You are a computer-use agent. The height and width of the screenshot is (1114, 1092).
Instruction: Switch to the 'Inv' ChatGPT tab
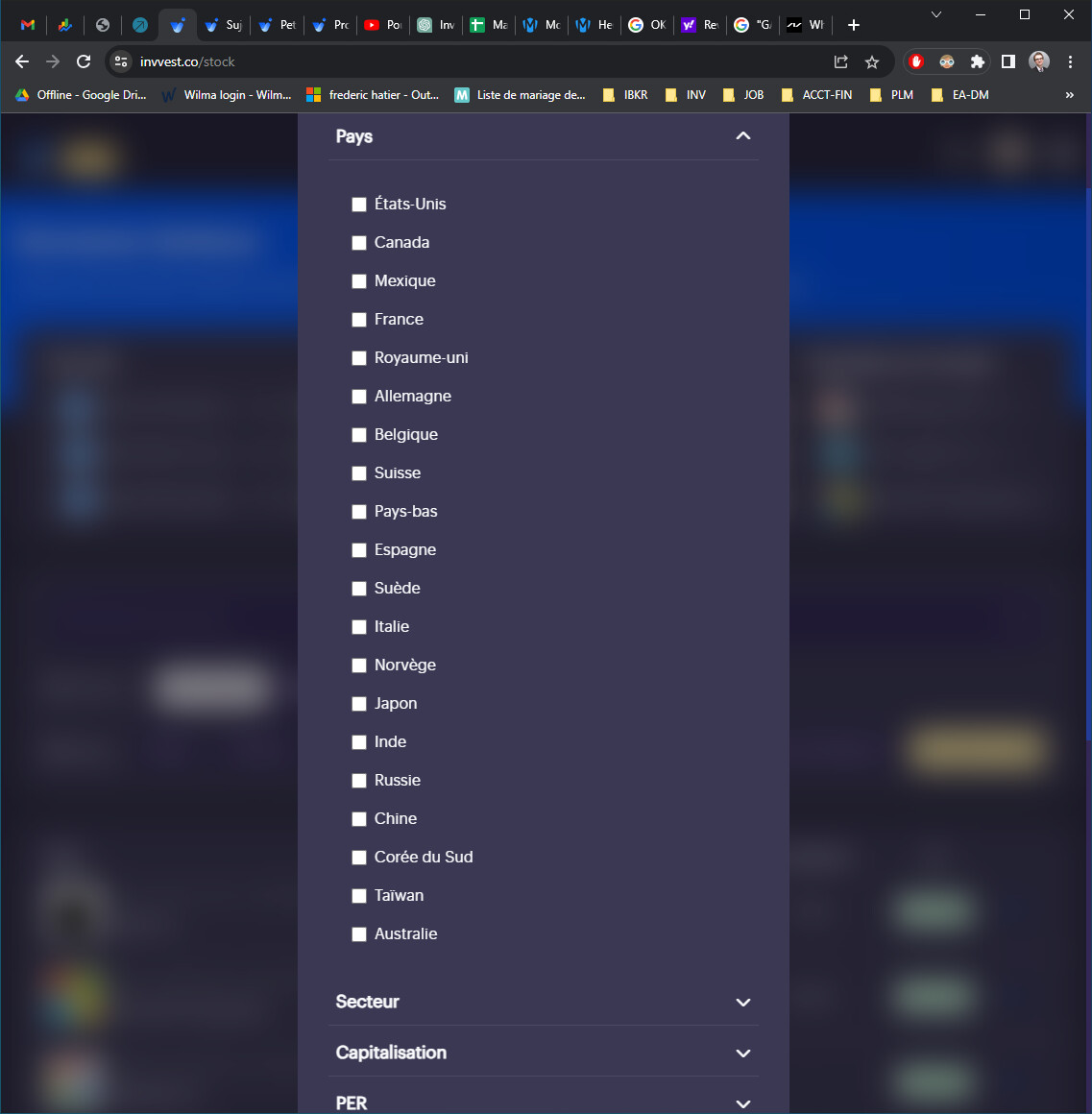436,25
